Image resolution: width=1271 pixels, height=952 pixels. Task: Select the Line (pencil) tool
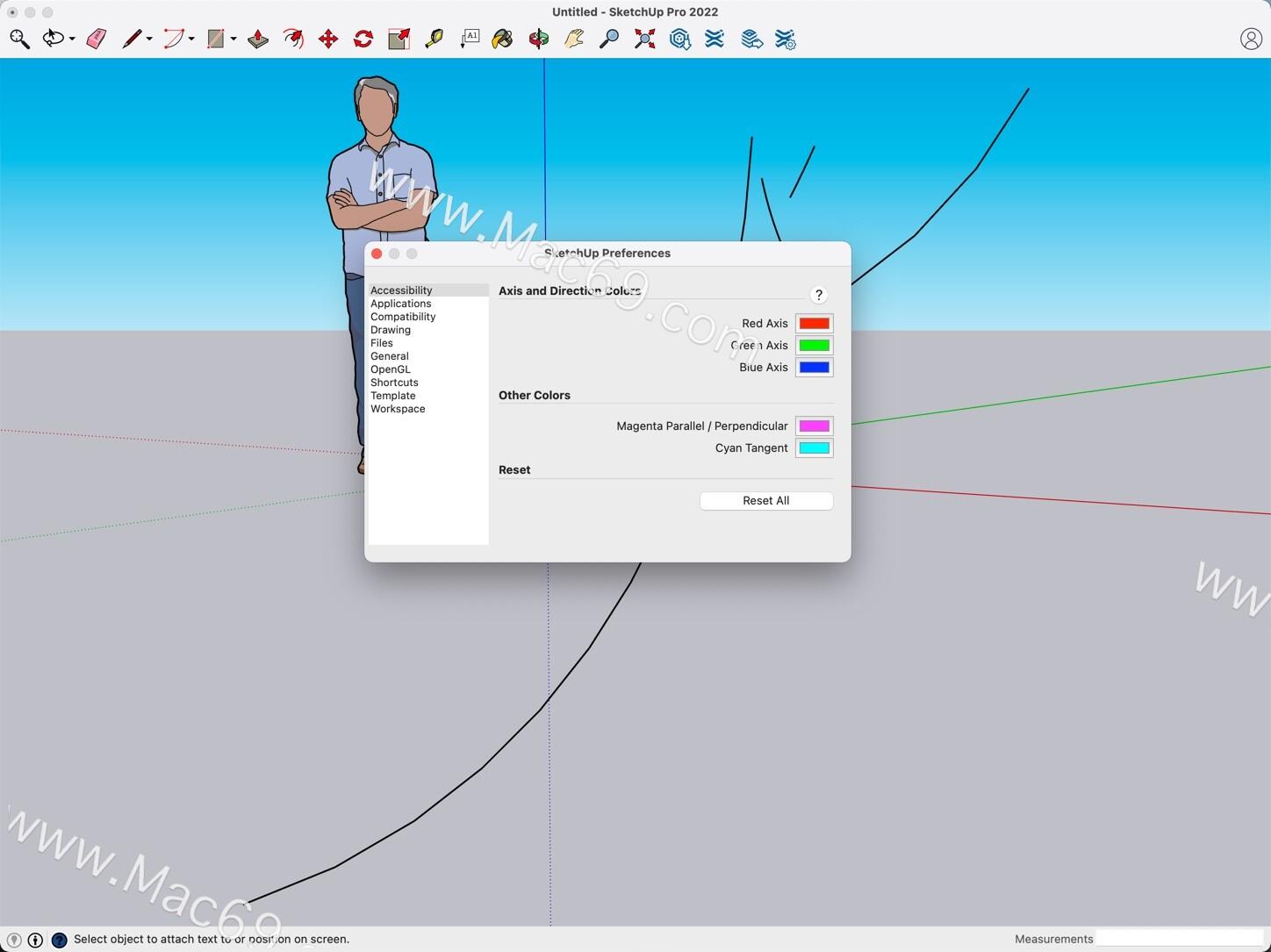[132, 39]
